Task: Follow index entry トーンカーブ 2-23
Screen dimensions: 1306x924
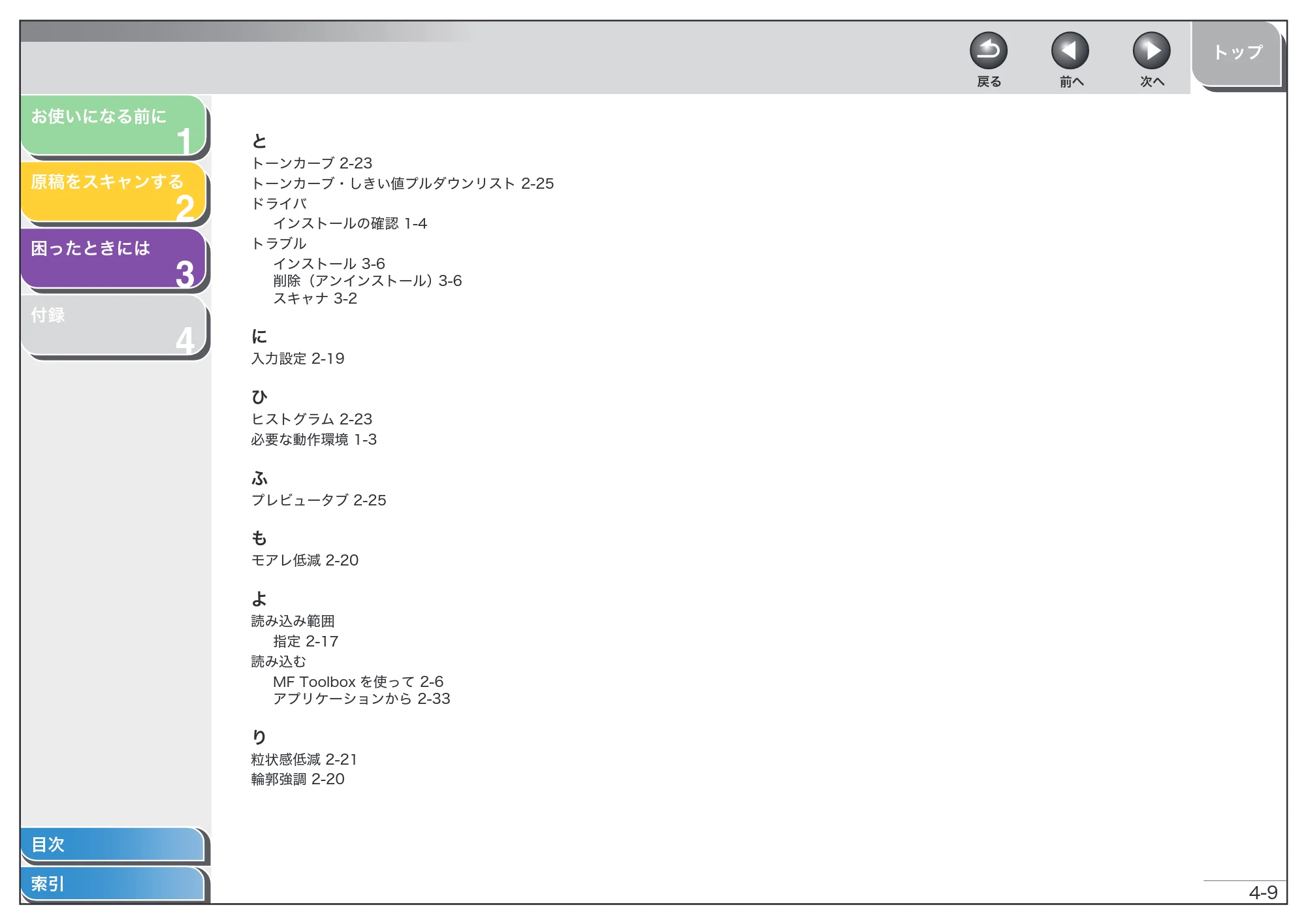Action: 312,163
